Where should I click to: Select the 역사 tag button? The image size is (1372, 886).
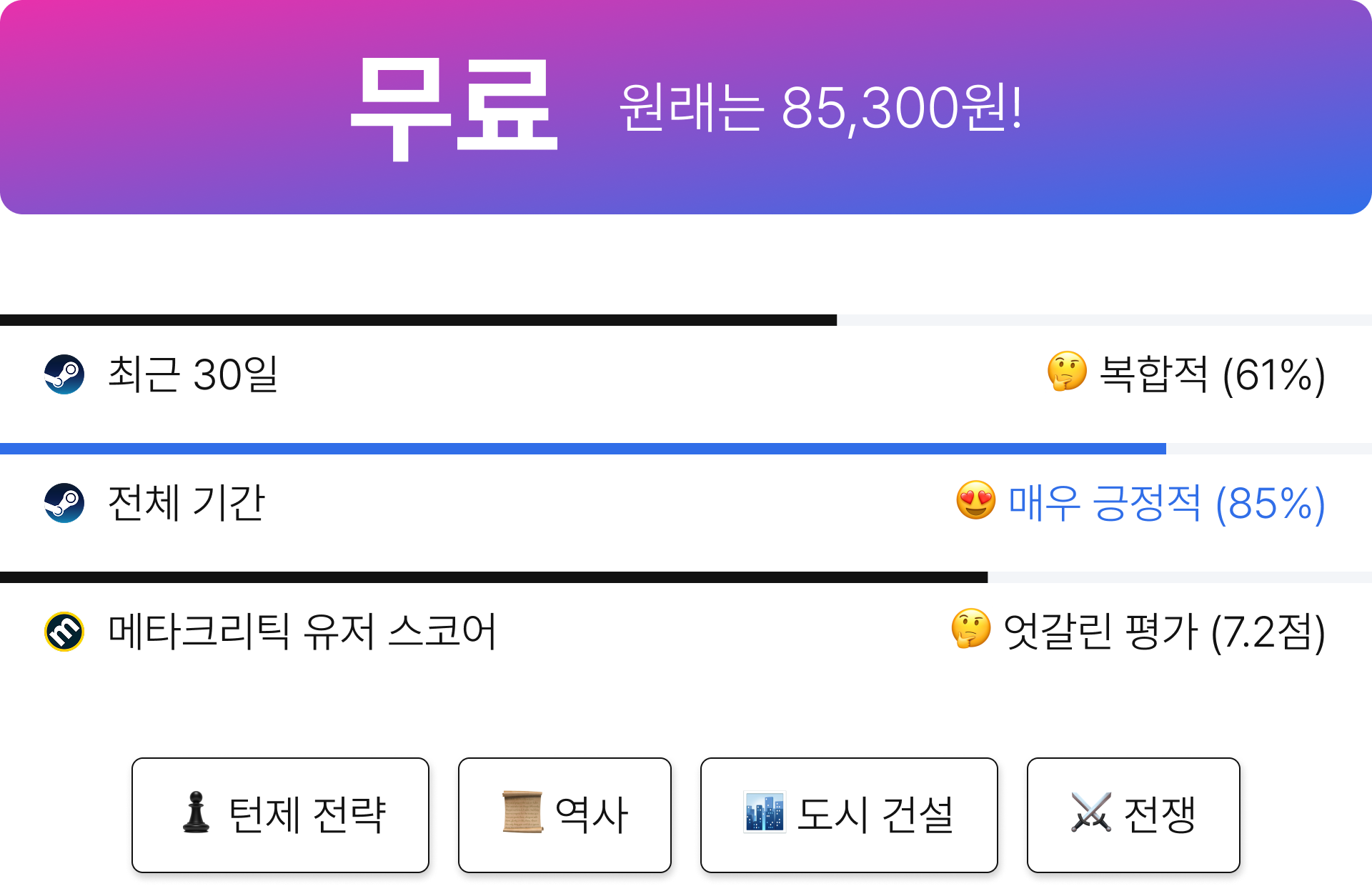click(565, 815)
